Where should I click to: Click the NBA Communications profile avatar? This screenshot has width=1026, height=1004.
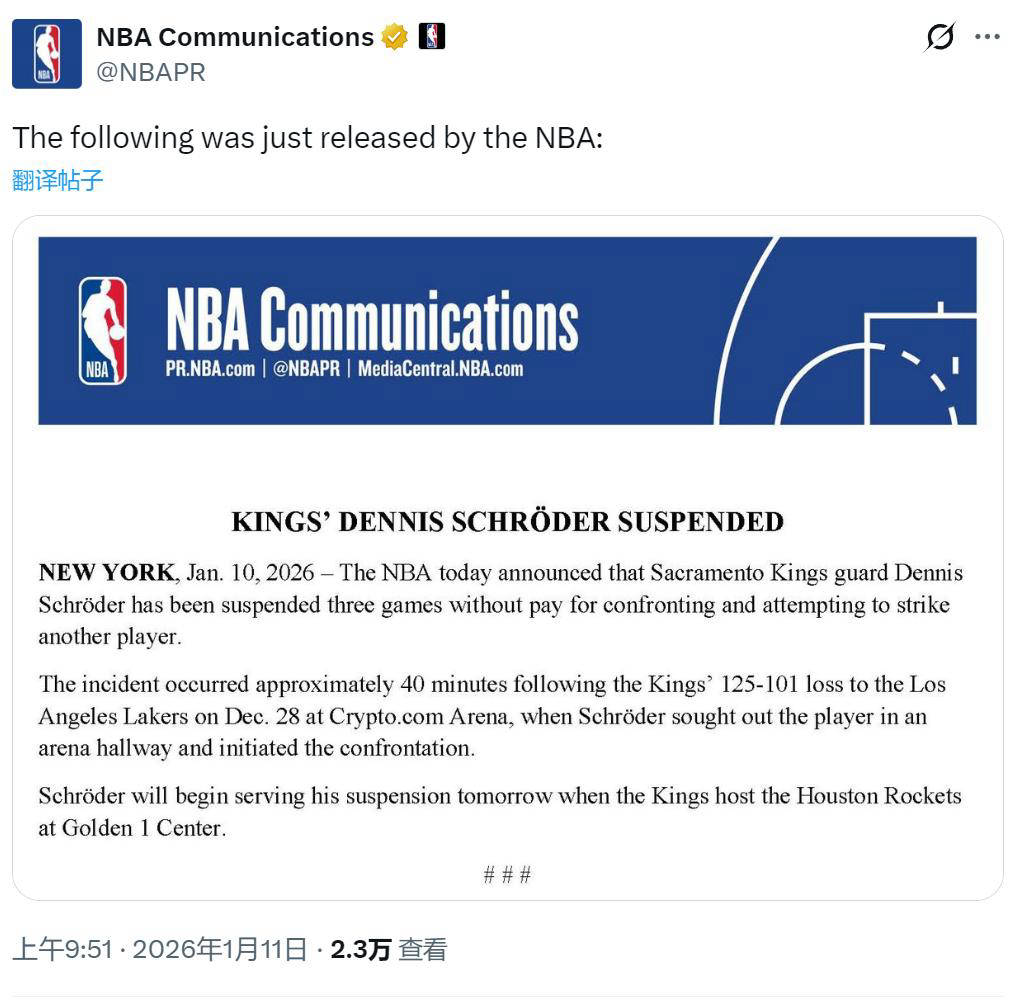(46, 54)
